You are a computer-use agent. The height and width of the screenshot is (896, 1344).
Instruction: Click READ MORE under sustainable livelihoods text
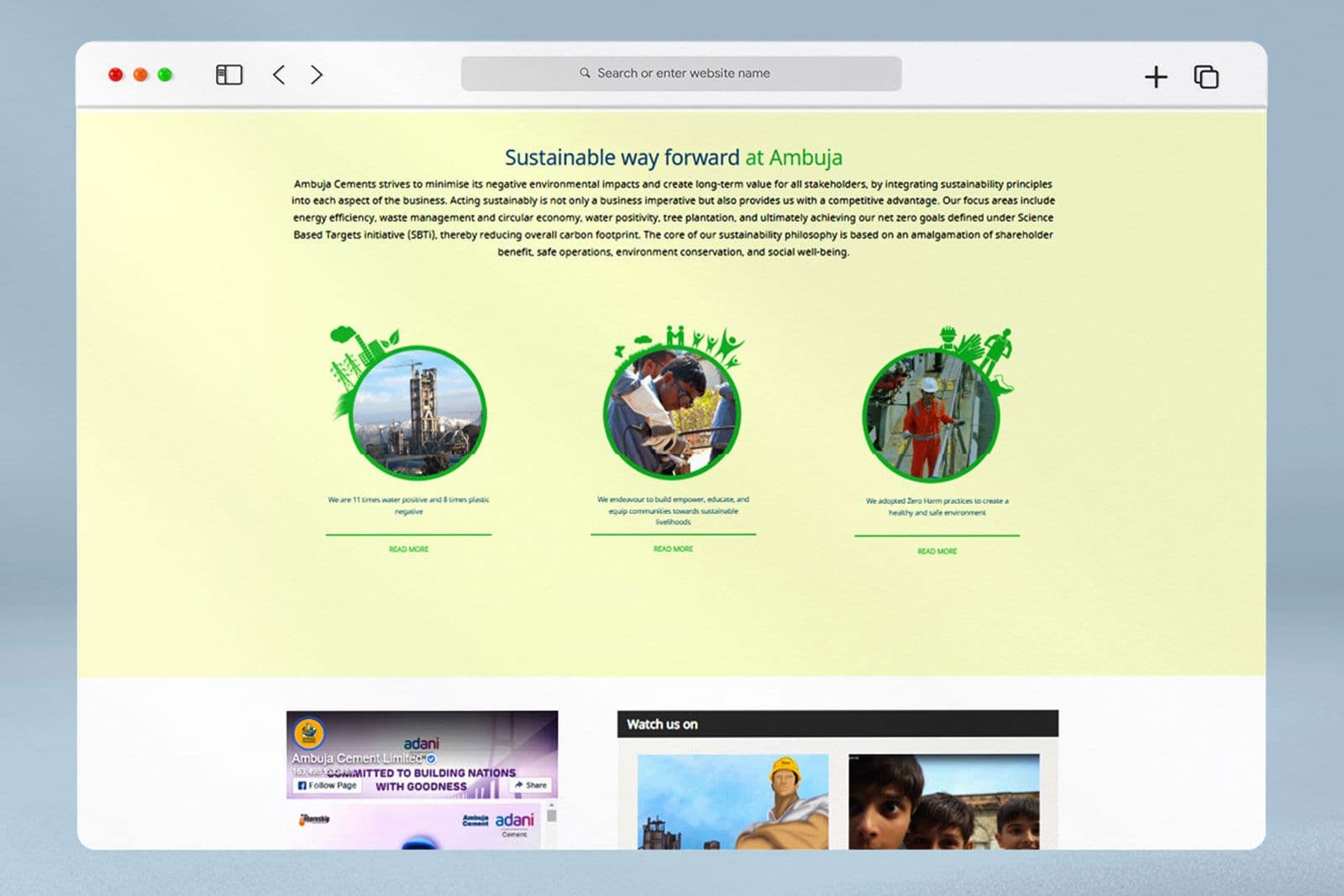673,549
